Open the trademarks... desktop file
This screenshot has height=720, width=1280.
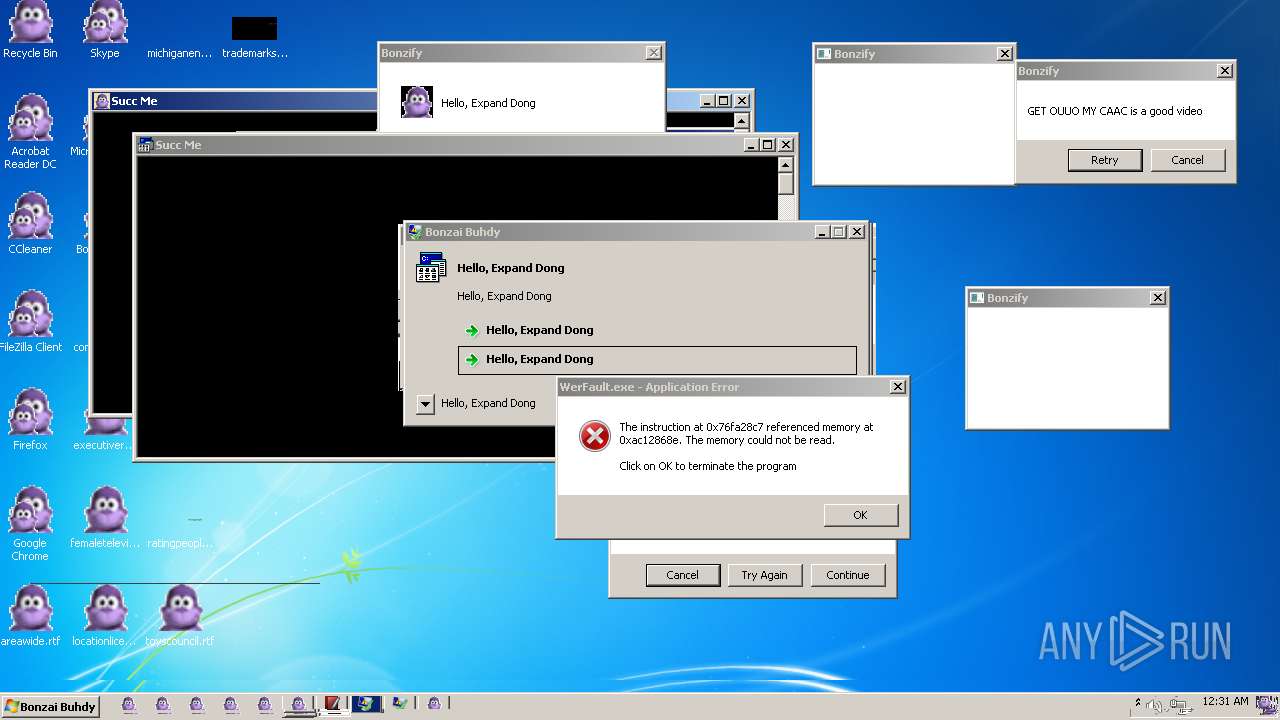point(255,38)
